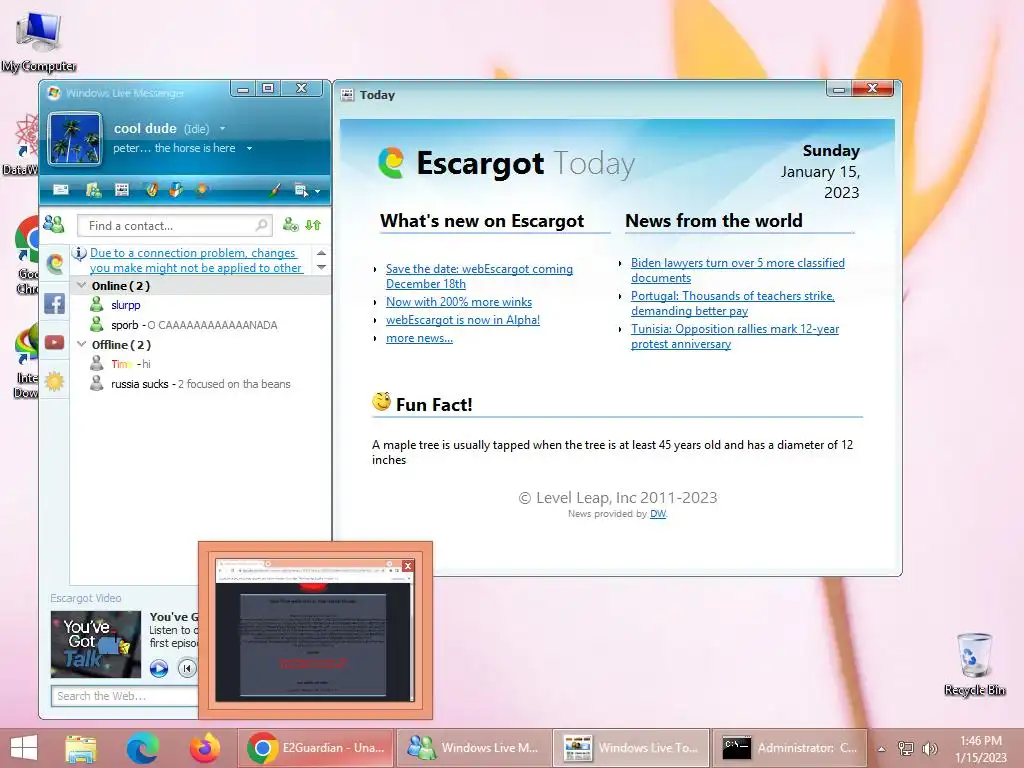
Task: Open the sharing folders icon in Messenger toolbar
Action: [93, 190]
